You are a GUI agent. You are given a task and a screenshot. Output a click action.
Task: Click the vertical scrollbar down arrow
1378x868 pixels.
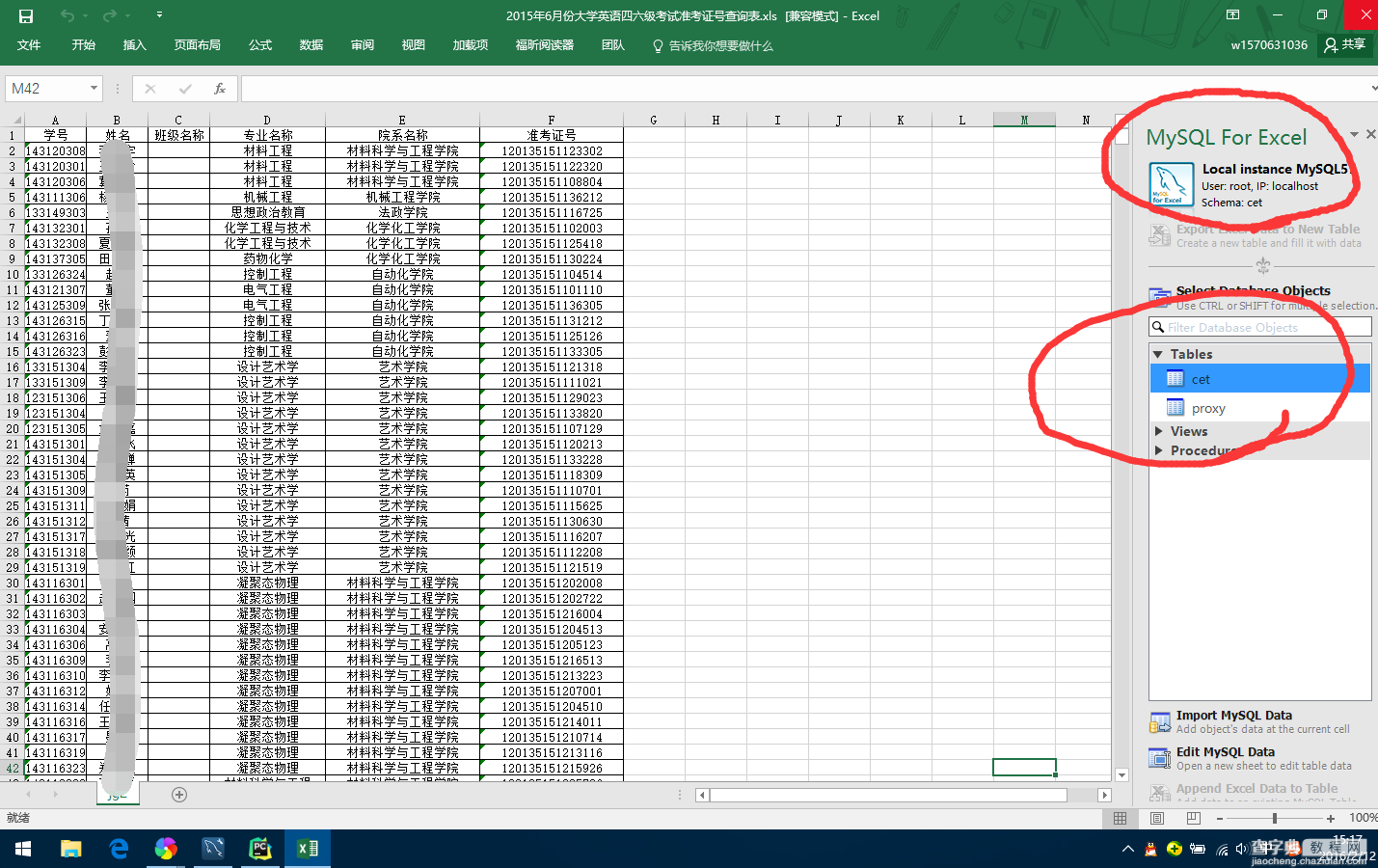(x=1121, y=774)
